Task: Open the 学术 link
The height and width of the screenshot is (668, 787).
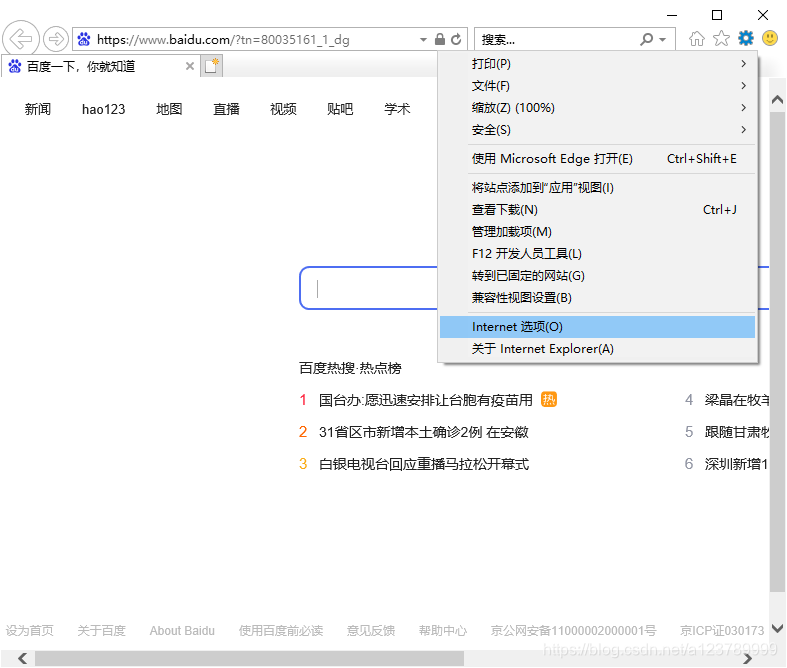Action: coord(397,109)
